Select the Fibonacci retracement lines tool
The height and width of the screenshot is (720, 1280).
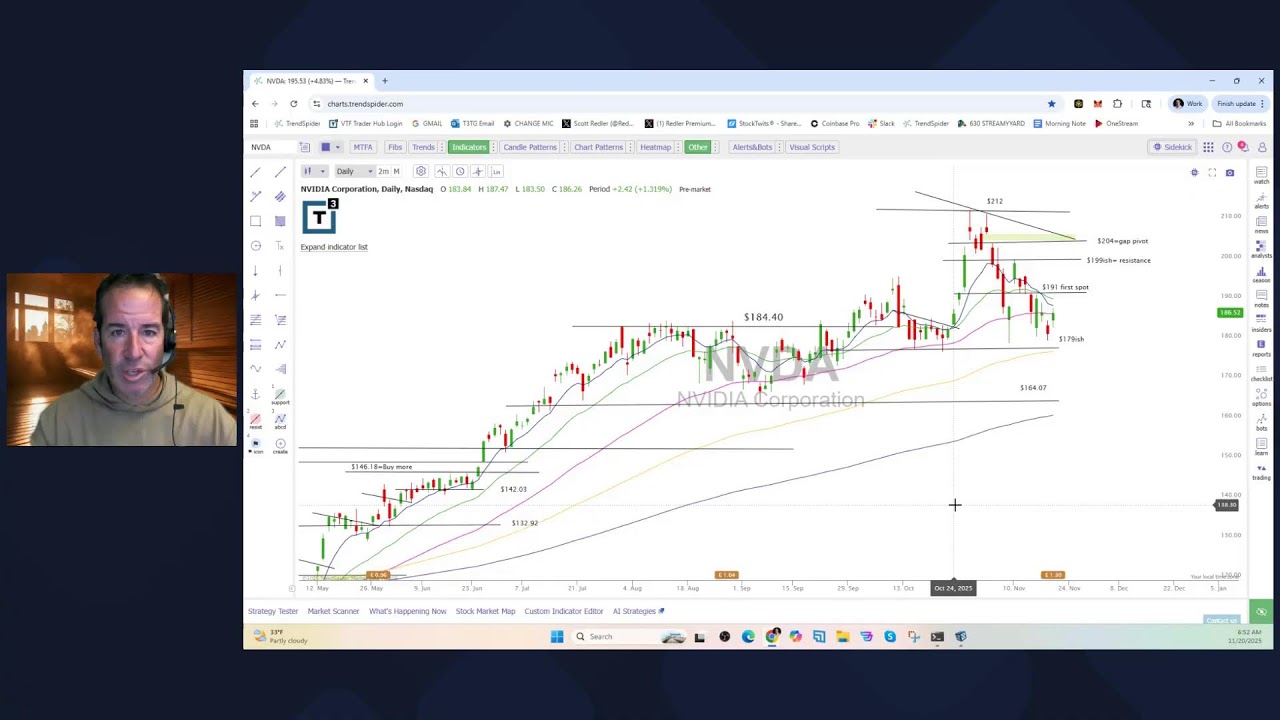pyautogui.click(x=255, y=320)
